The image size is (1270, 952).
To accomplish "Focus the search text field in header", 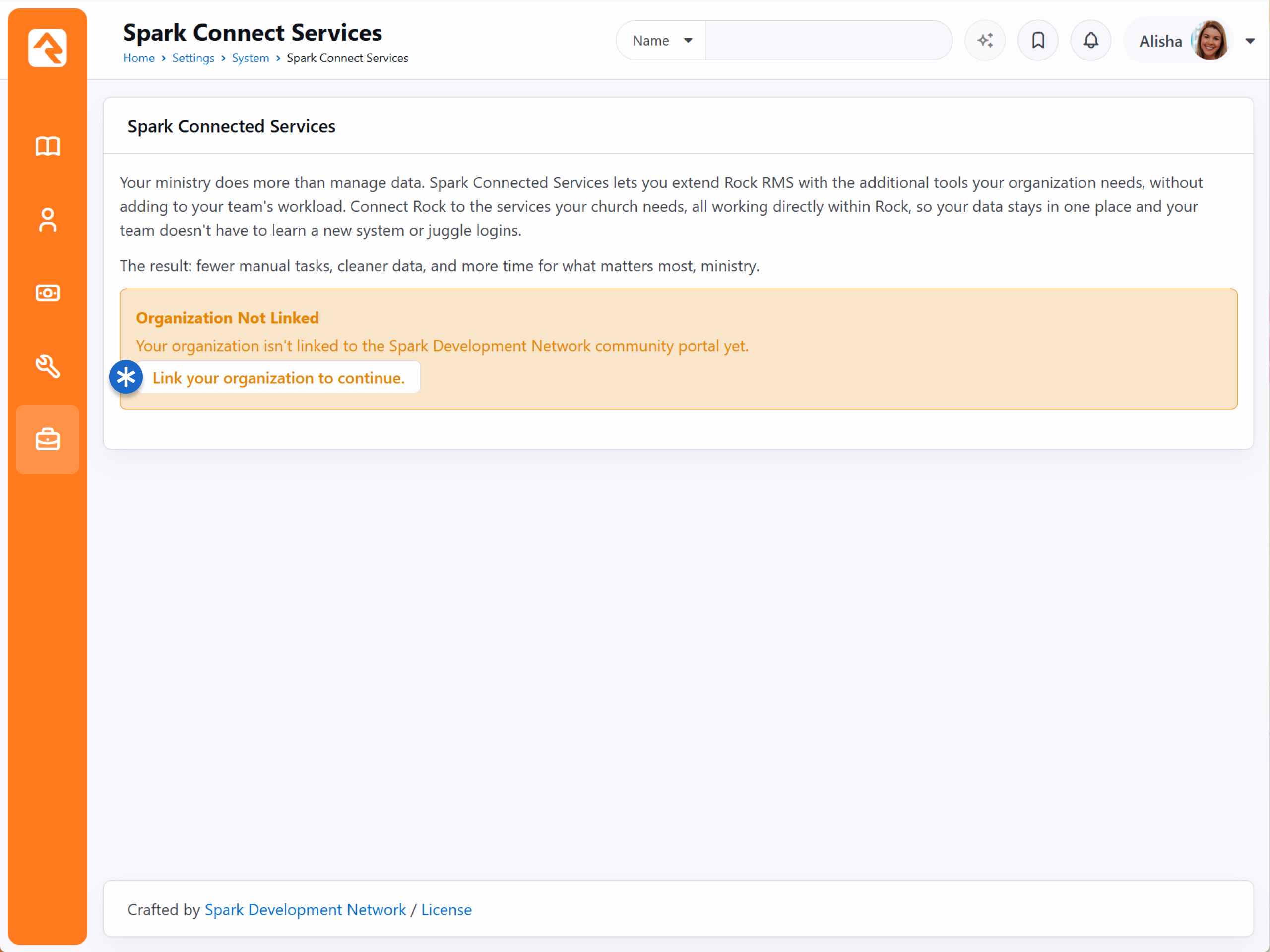I will (x=828, y=41).
